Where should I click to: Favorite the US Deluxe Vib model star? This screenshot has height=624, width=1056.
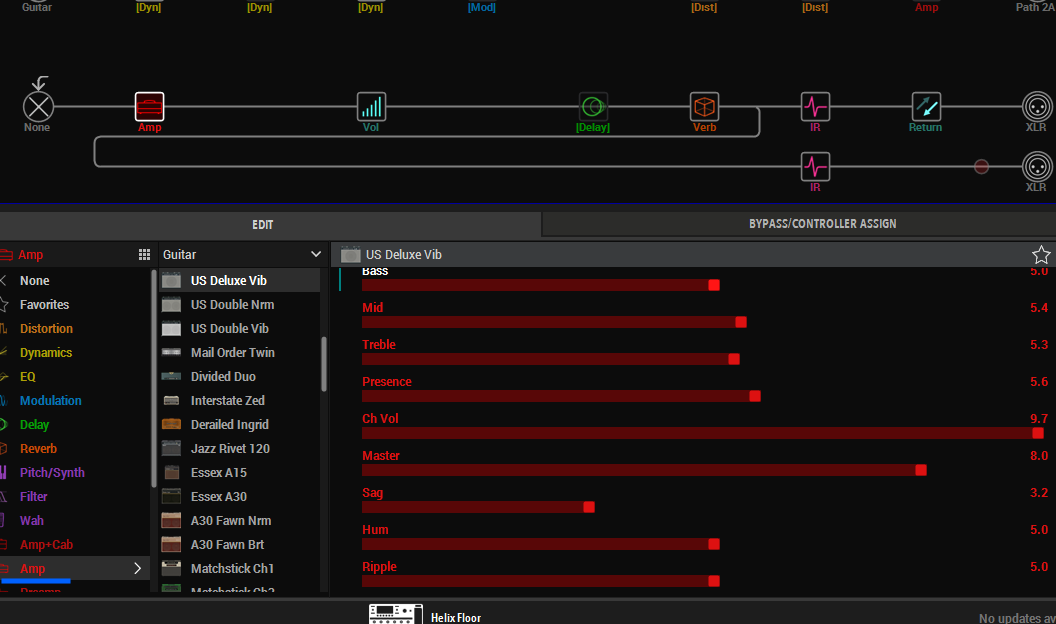1041,255
